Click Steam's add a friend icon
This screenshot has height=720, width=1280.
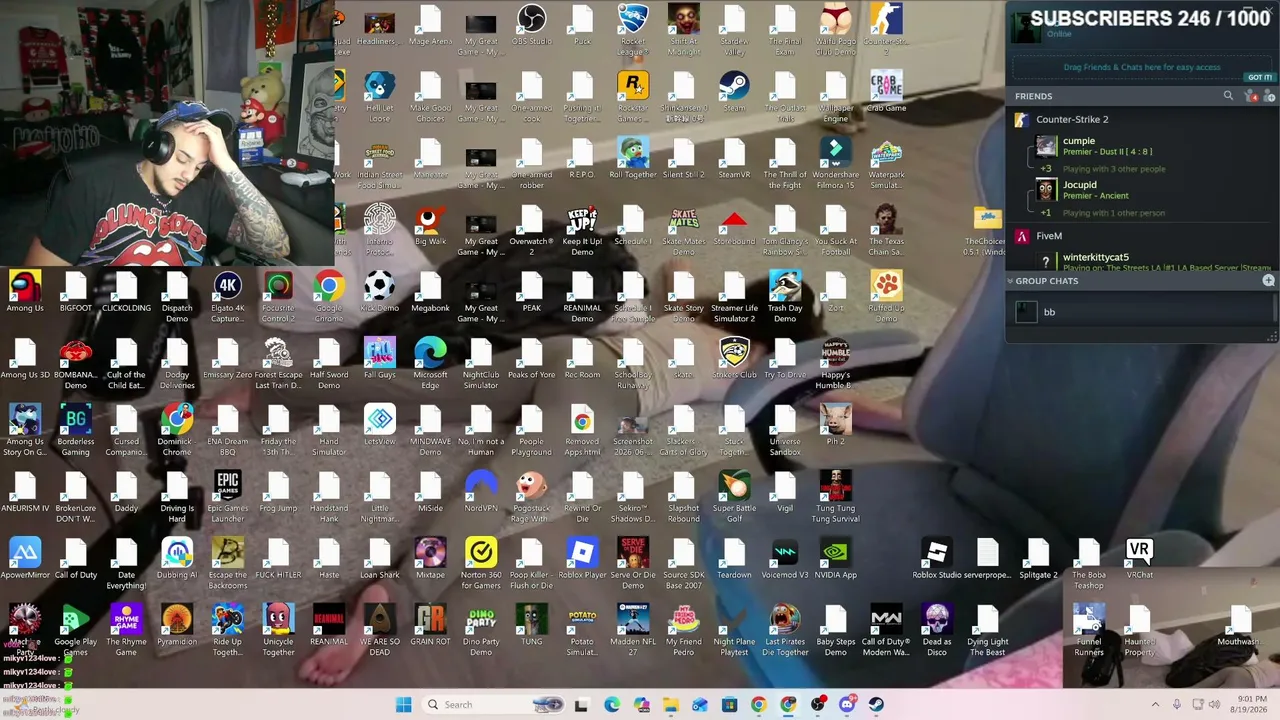(1269, 96)
